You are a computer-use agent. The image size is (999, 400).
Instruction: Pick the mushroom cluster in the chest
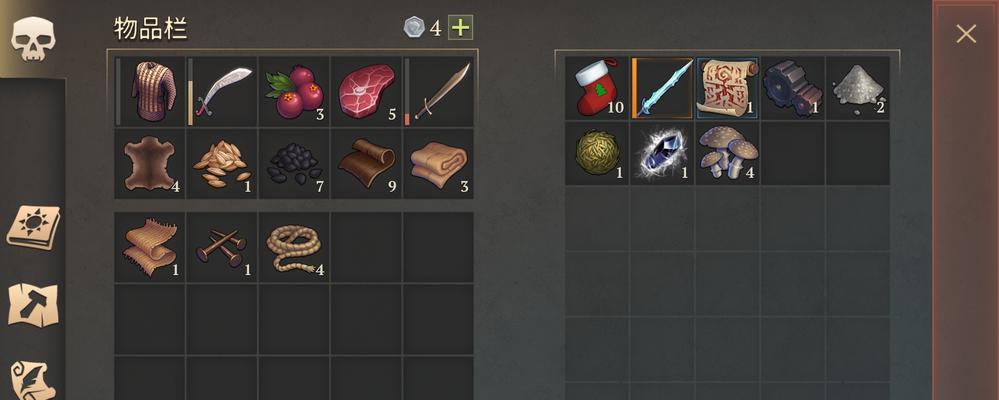pos(727,153)
